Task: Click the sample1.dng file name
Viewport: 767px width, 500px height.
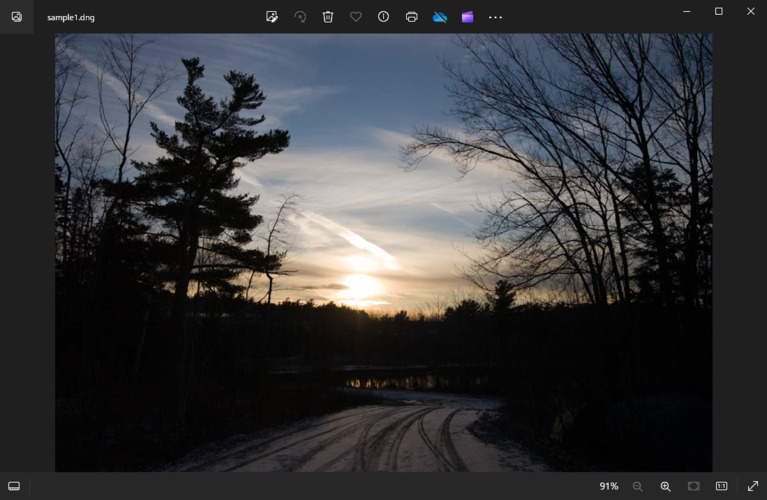Action: point(71,18)
